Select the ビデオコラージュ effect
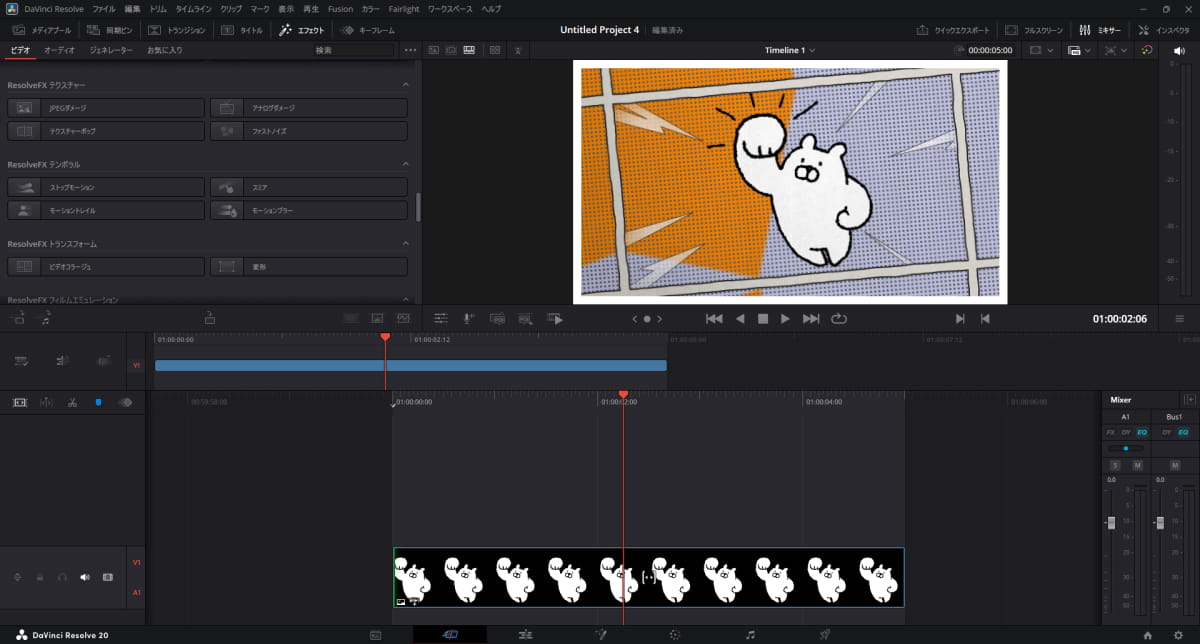 pos(106,267)
